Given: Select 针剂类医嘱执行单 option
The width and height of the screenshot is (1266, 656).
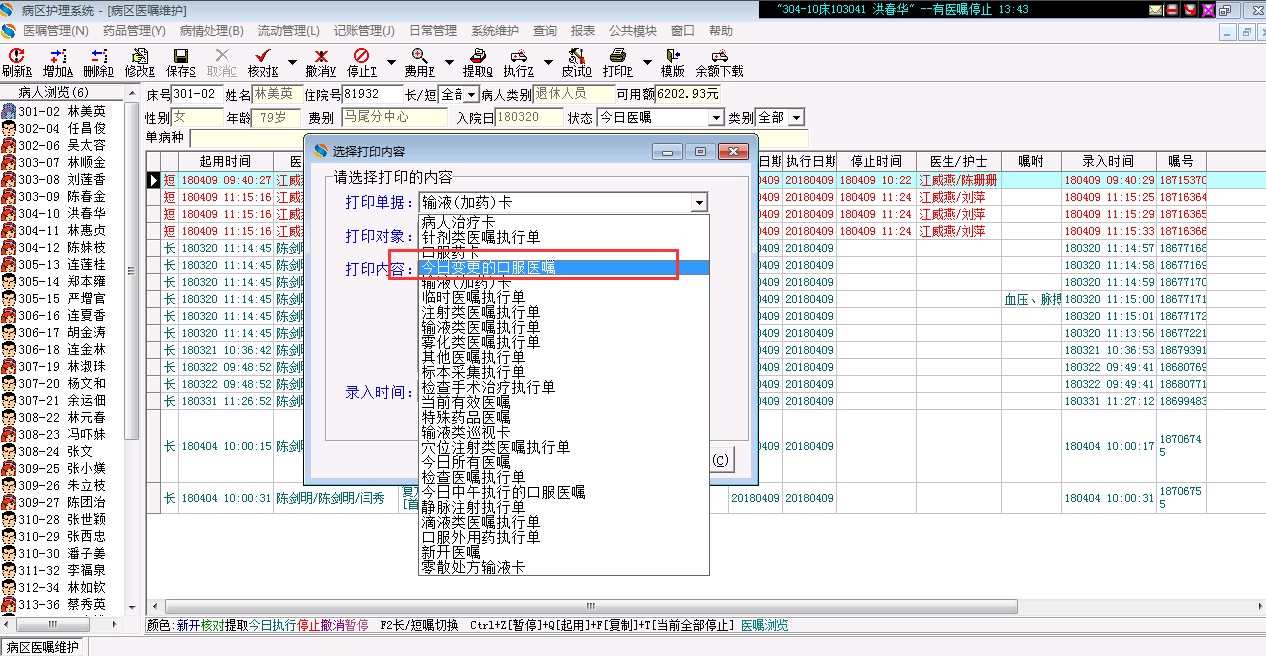Looking at the screenshot, I should [x=564, y=237].
